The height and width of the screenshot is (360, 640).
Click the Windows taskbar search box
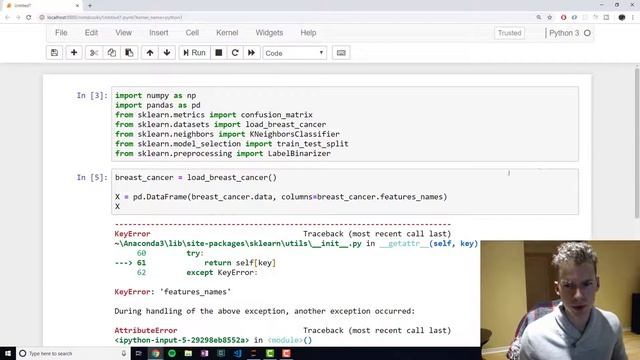click(x=73, y=353)
